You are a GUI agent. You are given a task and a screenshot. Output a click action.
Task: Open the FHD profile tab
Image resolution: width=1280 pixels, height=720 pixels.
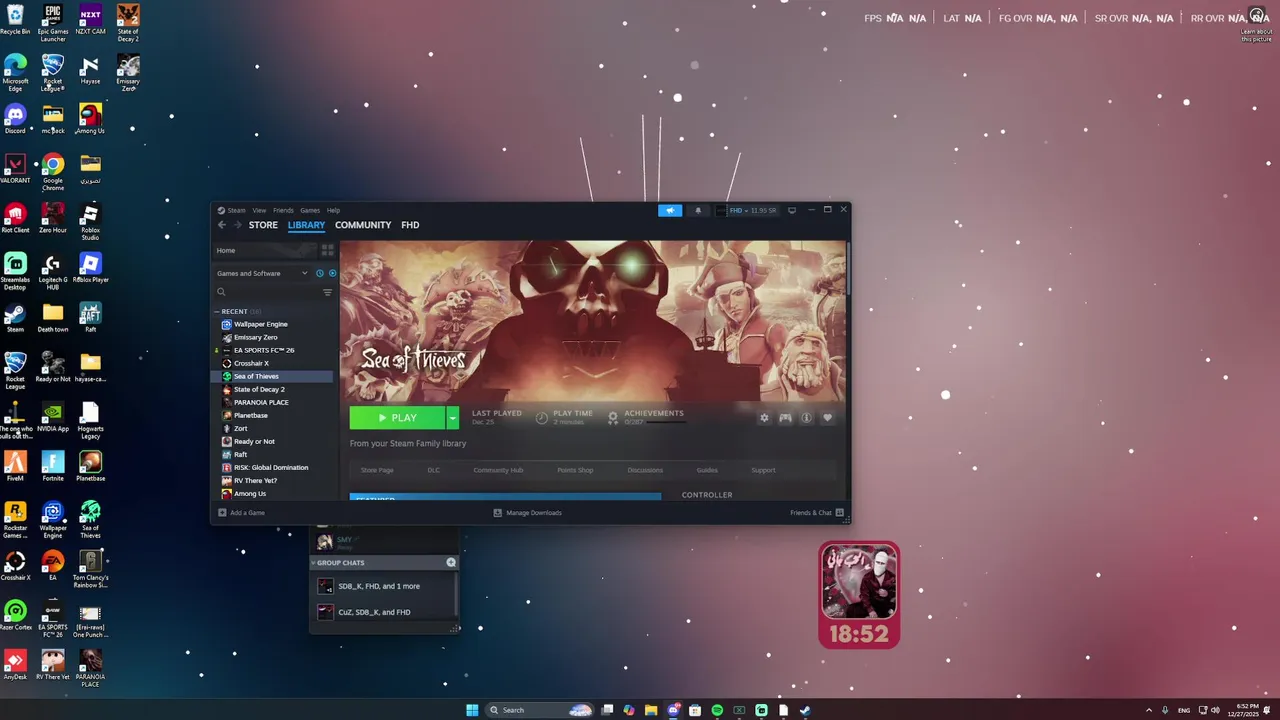tap(410, 225)
